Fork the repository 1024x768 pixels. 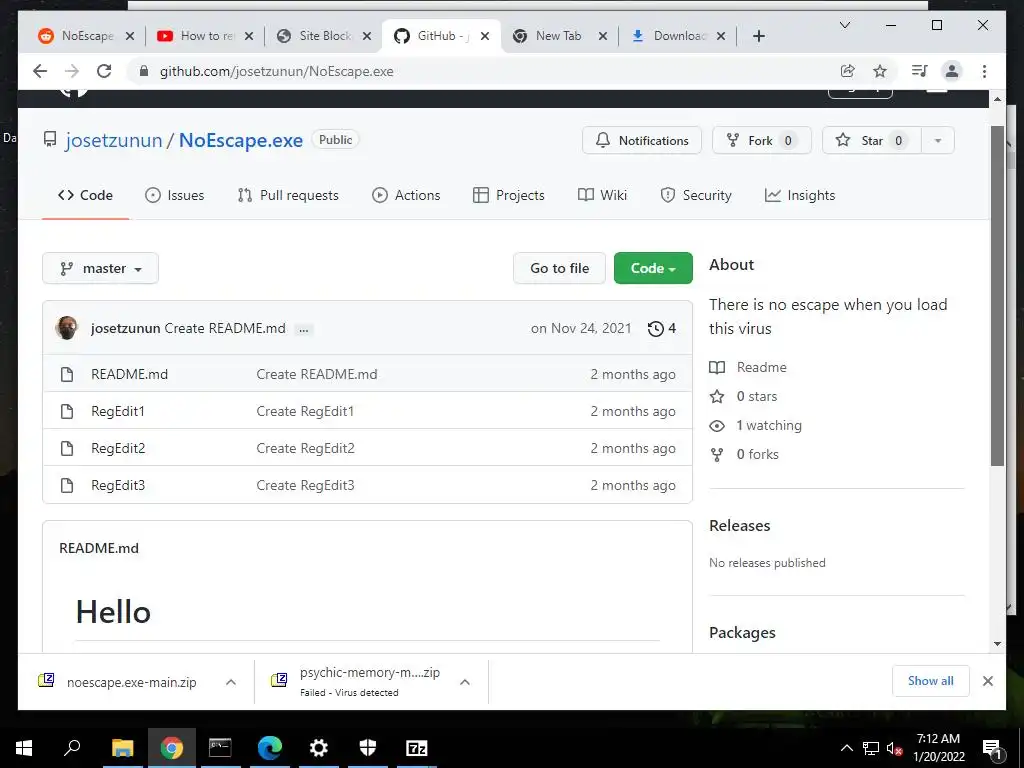click(761, 140)
